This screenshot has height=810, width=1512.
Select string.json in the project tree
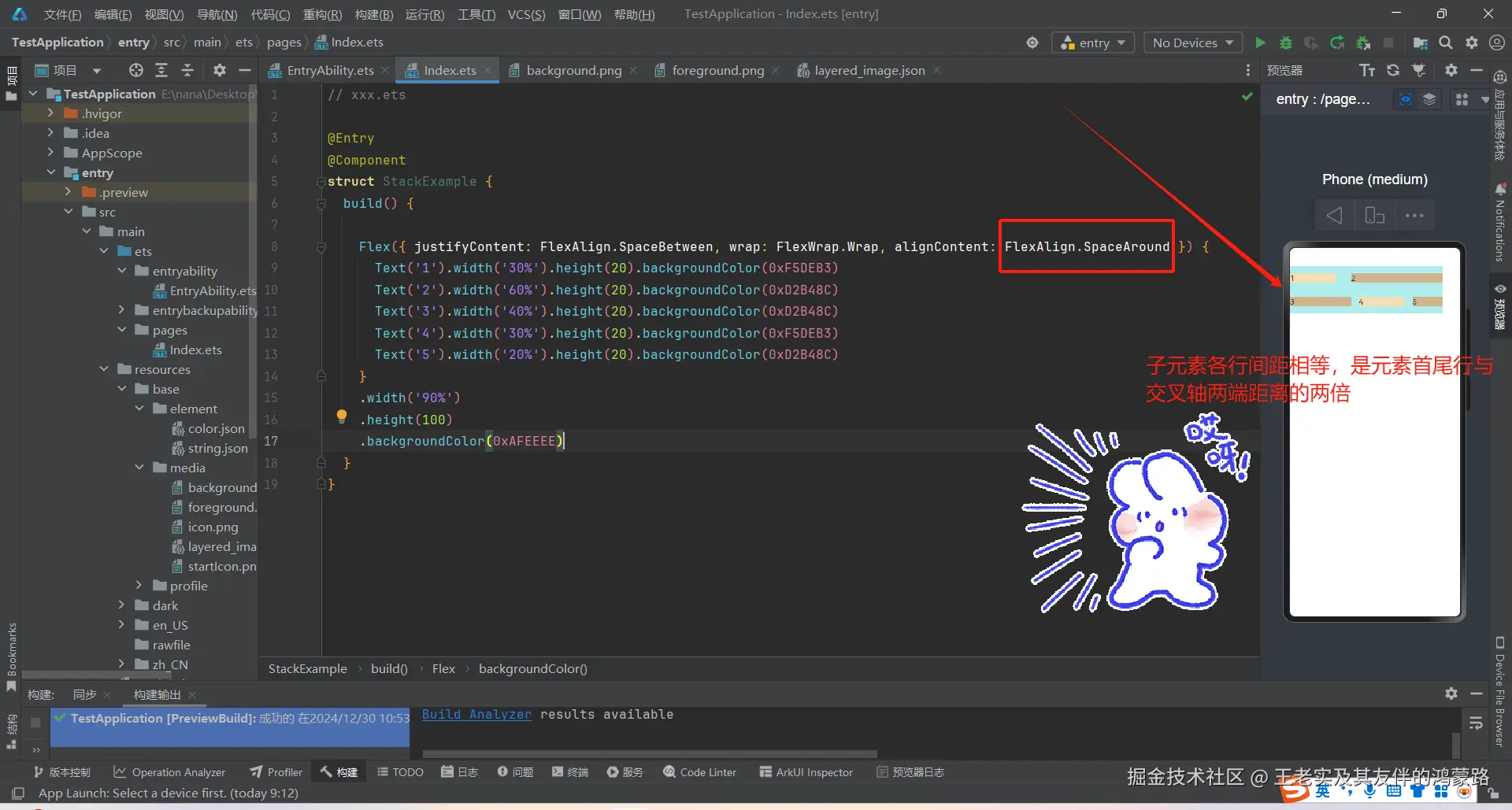coord(217,448)
